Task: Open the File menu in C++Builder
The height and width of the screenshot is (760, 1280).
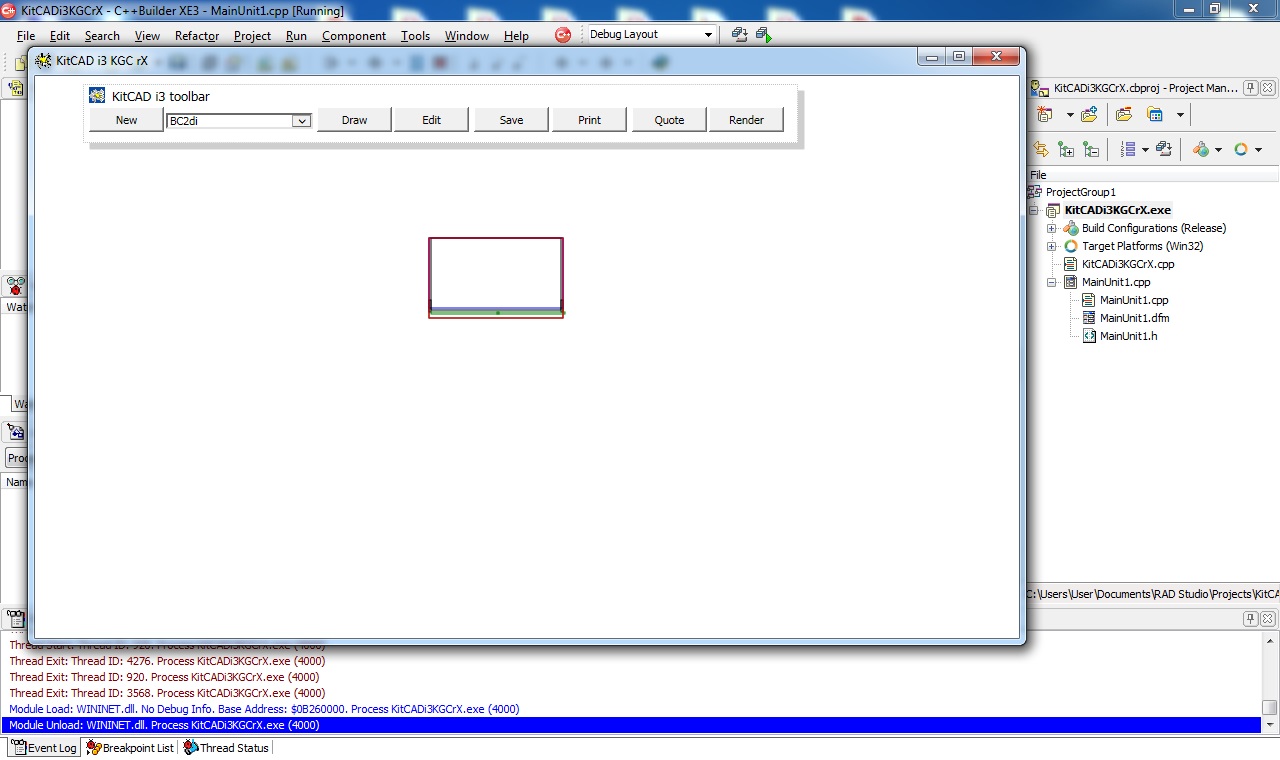Action: tap(26, 36)
